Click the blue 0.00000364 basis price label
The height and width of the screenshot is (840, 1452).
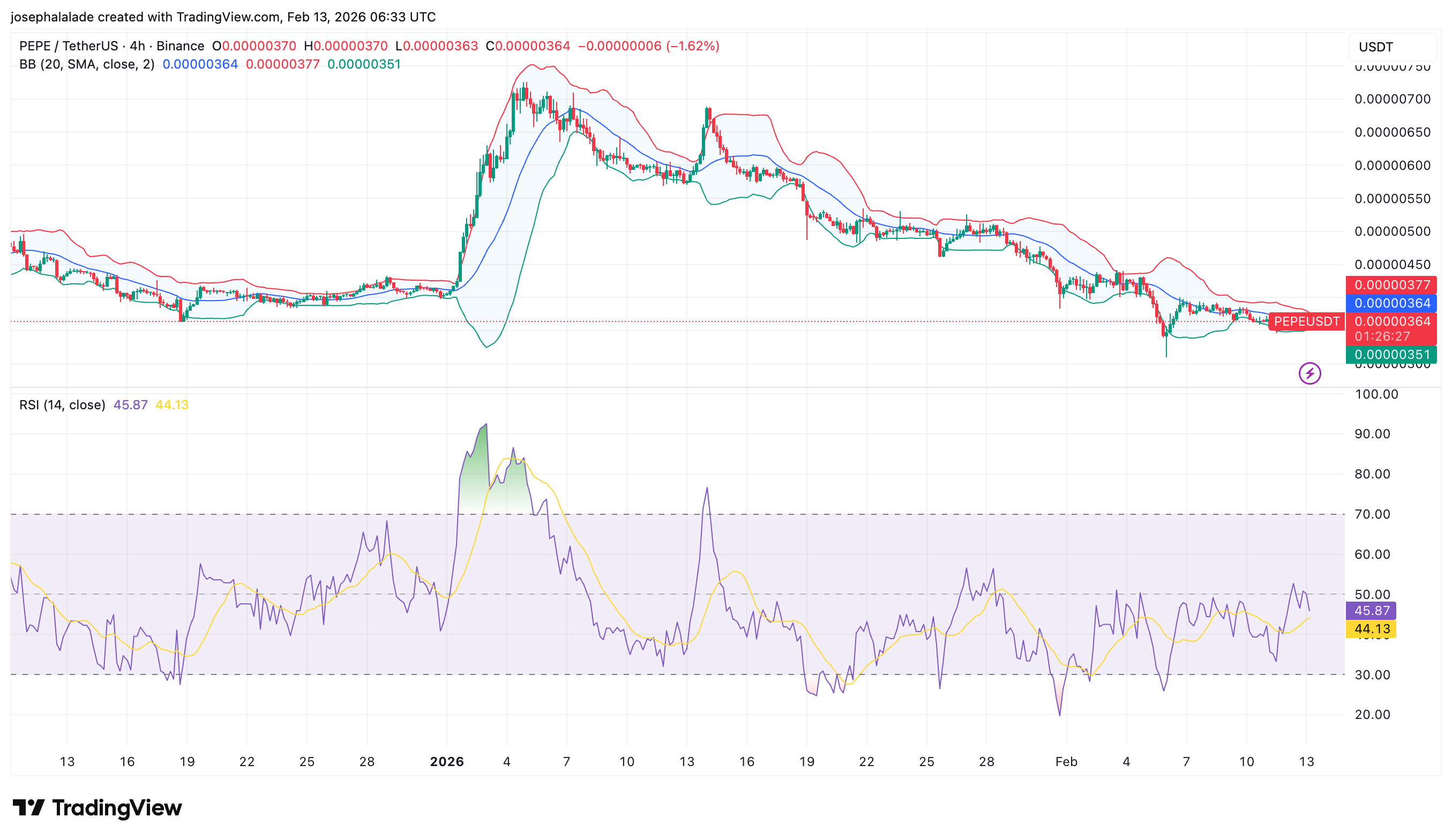[x=1391, y=303]
